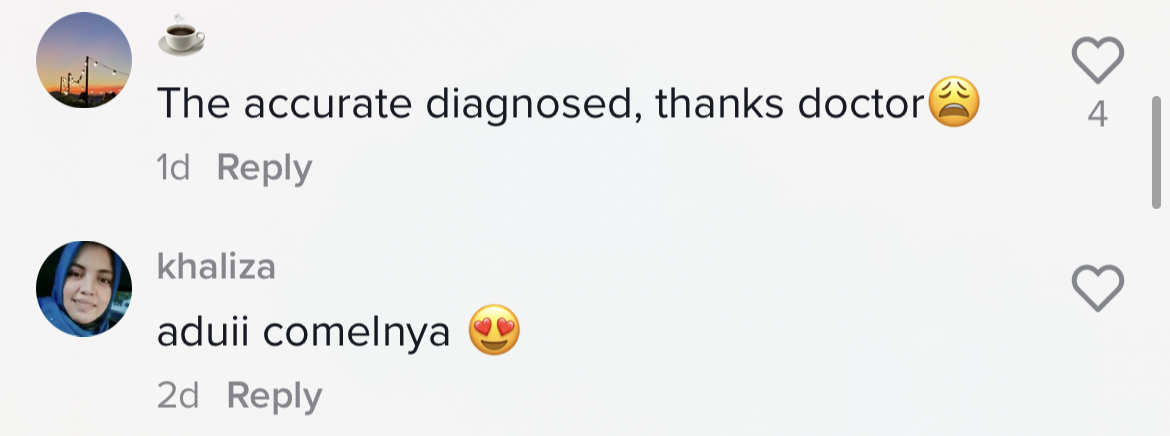Click the heart-eyes emoji in khaliza's comment
This screenshot has width=1170, height=436.
coord(495,332)
